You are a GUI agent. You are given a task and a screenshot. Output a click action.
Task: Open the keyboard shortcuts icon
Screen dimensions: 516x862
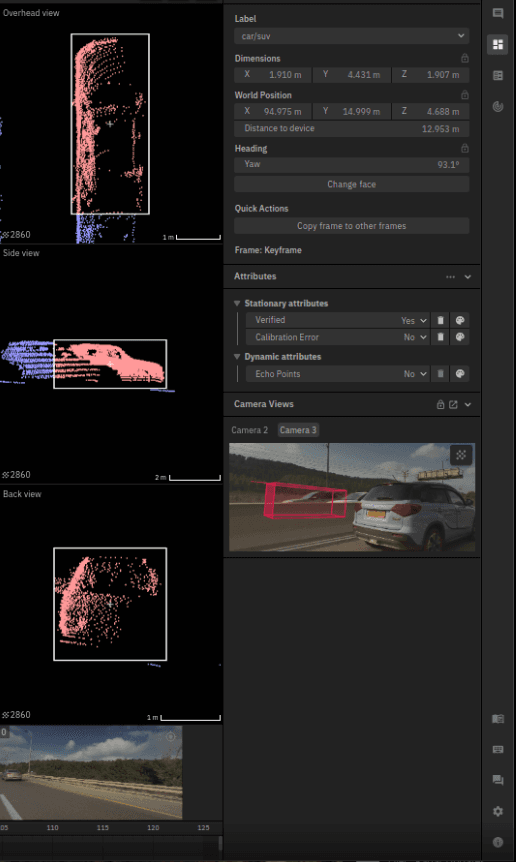click(497, 749)
